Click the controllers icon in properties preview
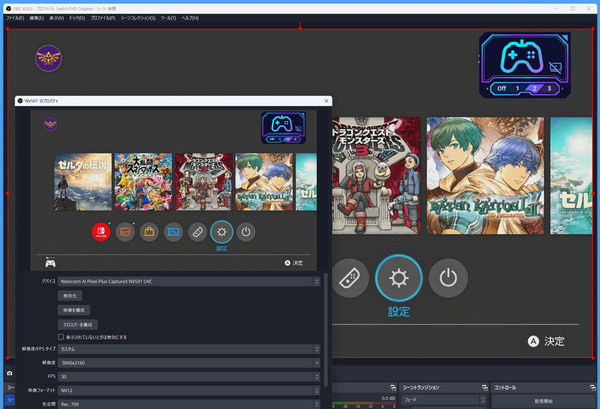The height and width of the screenshot is (409, 600). pyautogui.click(x=197, y=232)
